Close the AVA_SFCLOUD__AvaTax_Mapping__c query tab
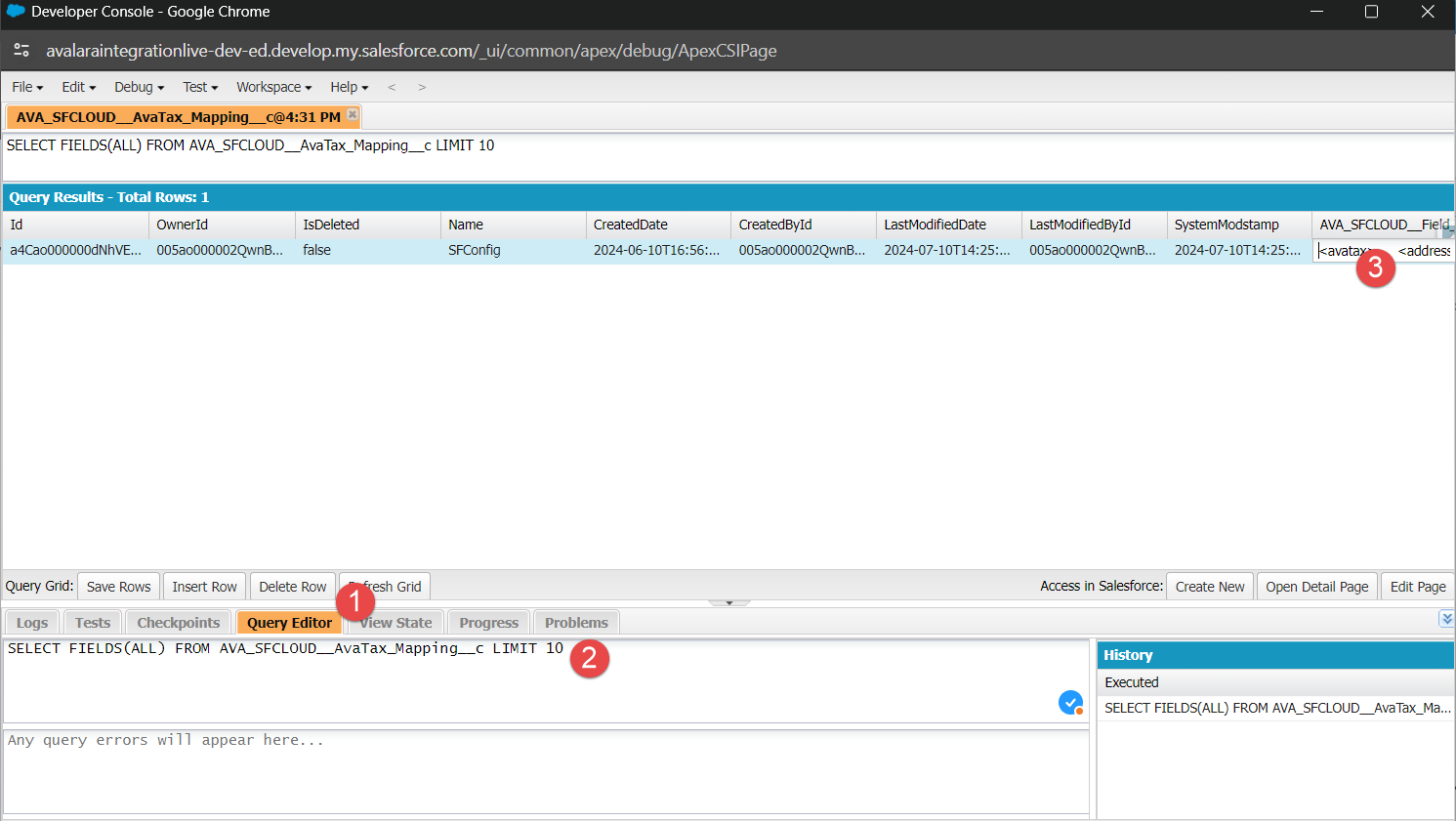 click(x=353, y=115)
